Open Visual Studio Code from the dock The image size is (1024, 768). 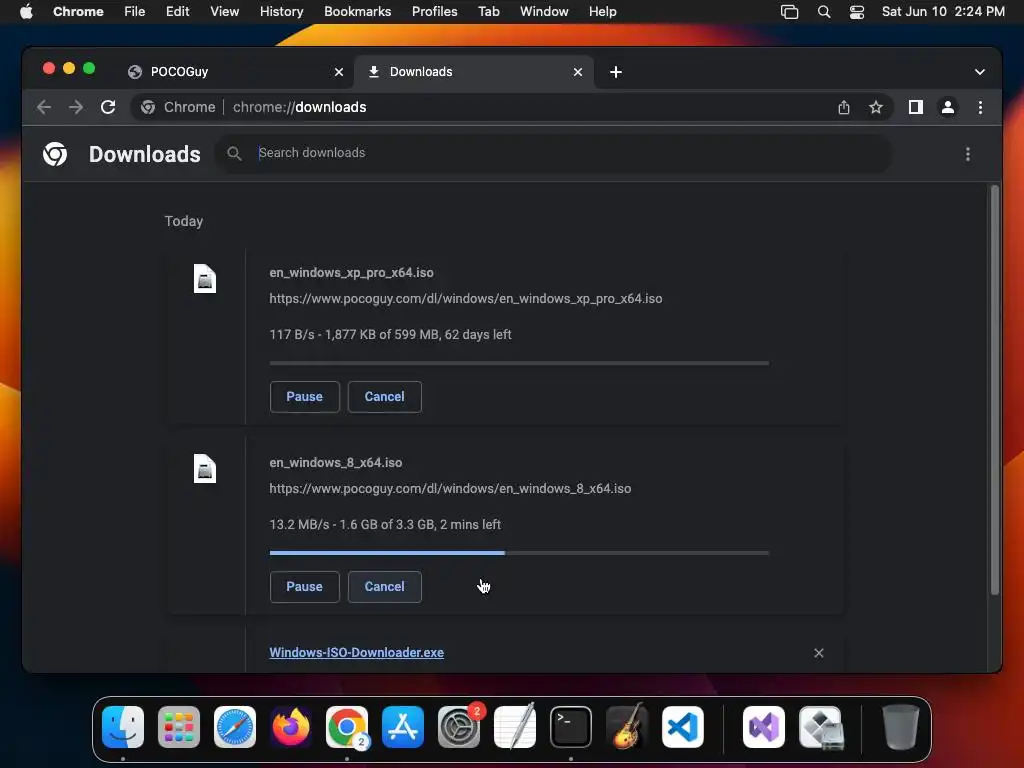click(x=682, y=726)
